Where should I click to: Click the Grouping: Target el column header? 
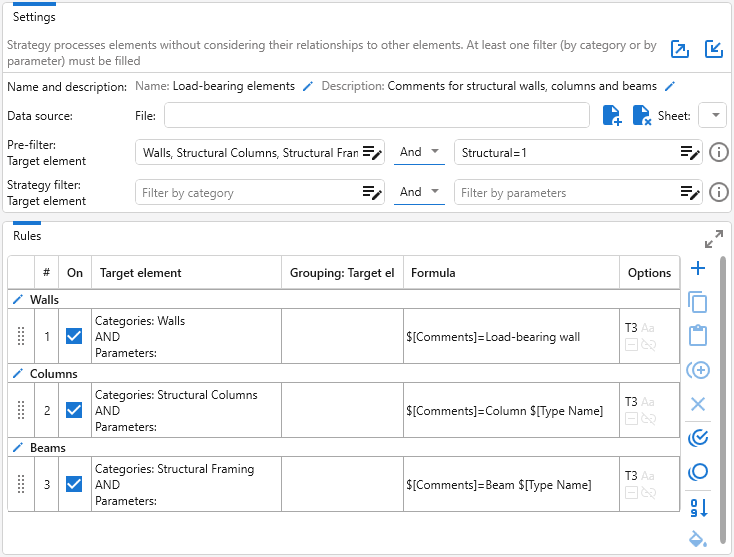[342, 272]
